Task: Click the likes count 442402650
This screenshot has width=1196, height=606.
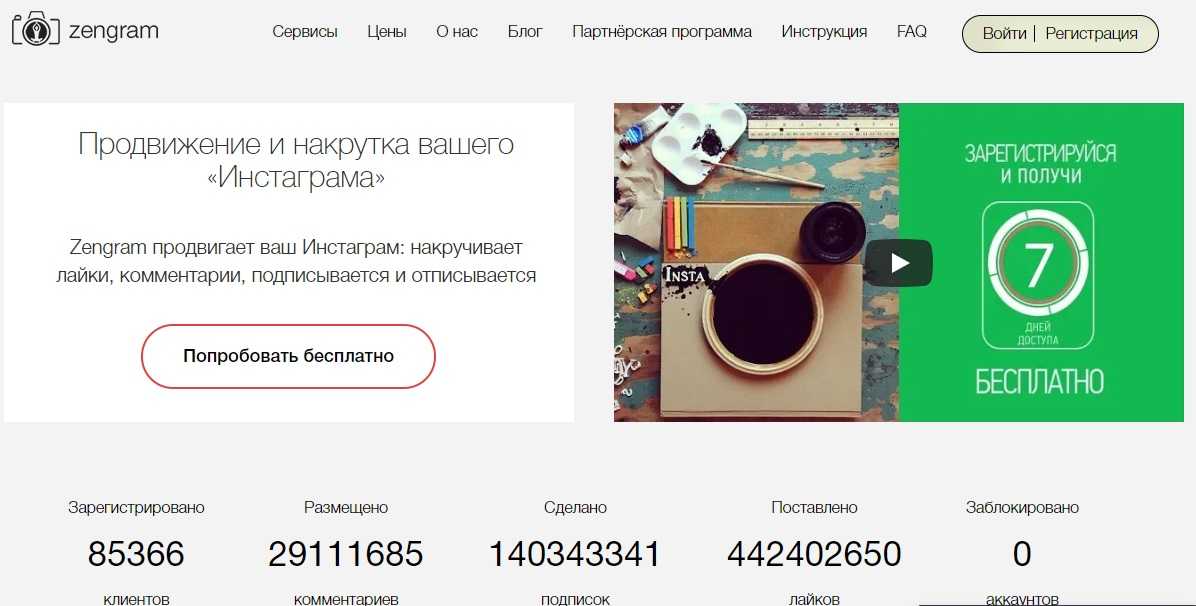Action: pos(814,554)
